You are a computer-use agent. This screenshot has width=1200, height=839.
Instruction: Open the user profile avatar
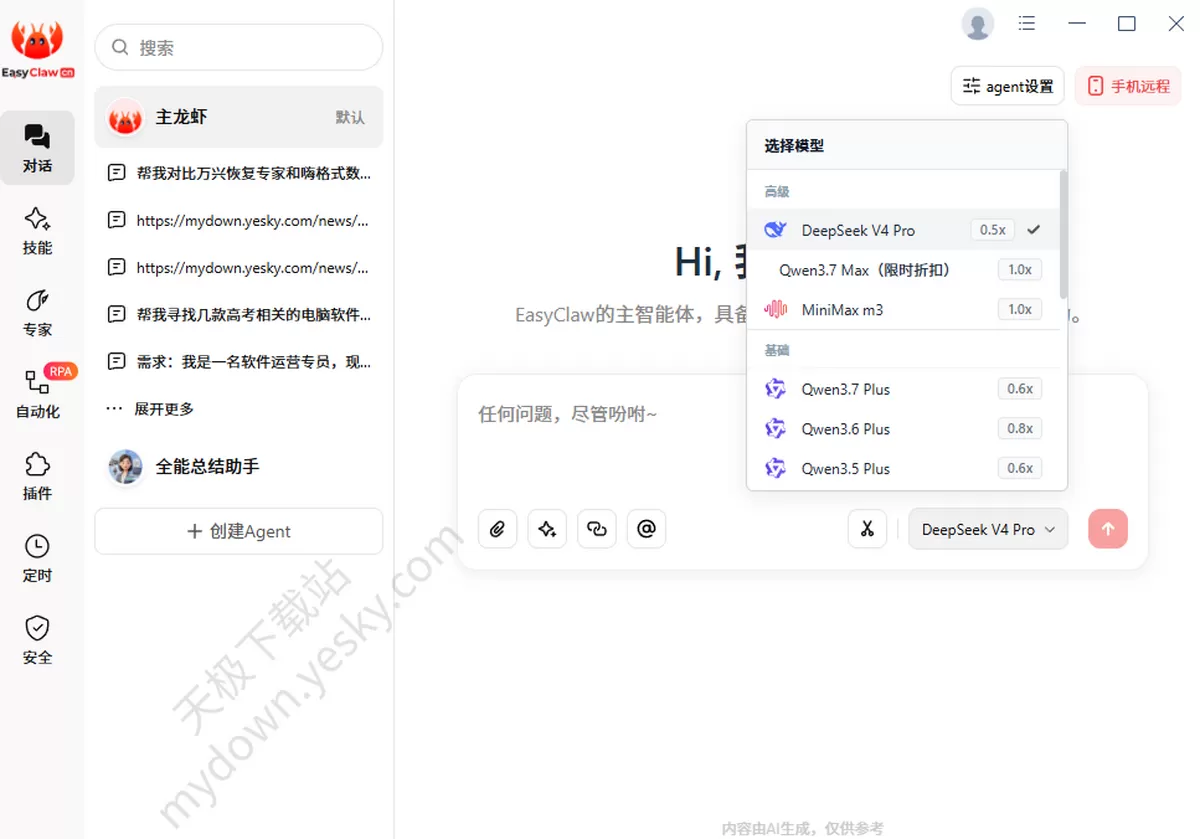(977, 24)
